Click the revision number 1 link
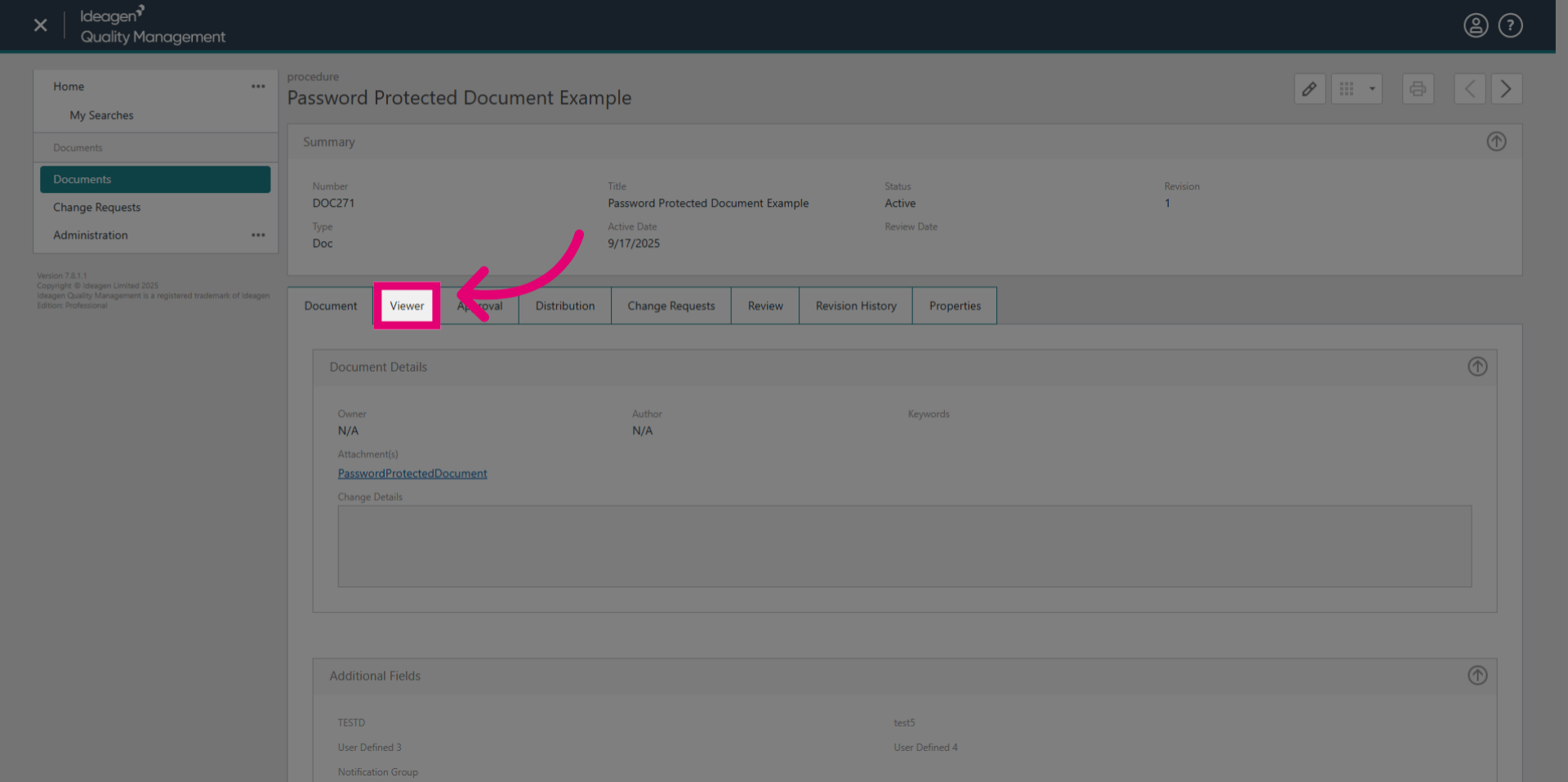Image resolution: width=1568 pixels, height=782 pixels. 1167,203
